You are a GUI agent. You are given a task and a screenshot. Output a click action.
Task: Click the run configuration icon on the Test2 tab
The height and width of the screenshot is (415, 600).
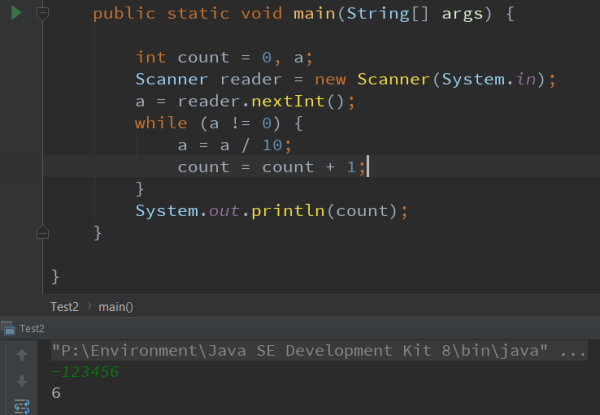coord(9,328)
